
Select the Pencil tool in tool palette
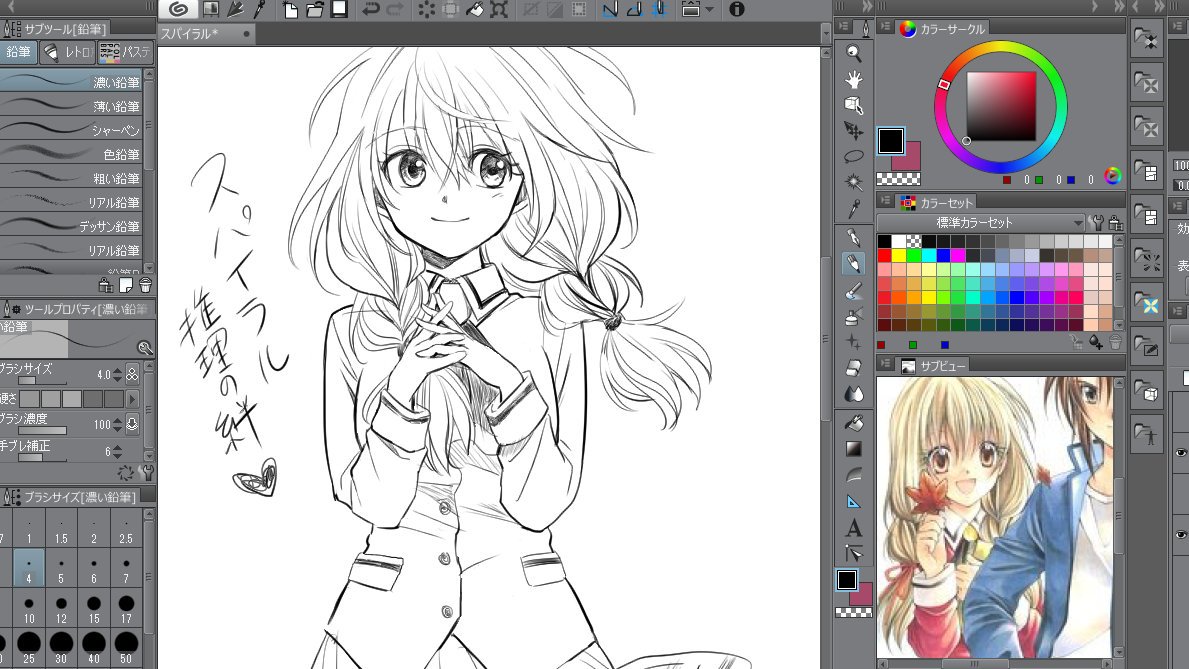[x=854, y=264]
